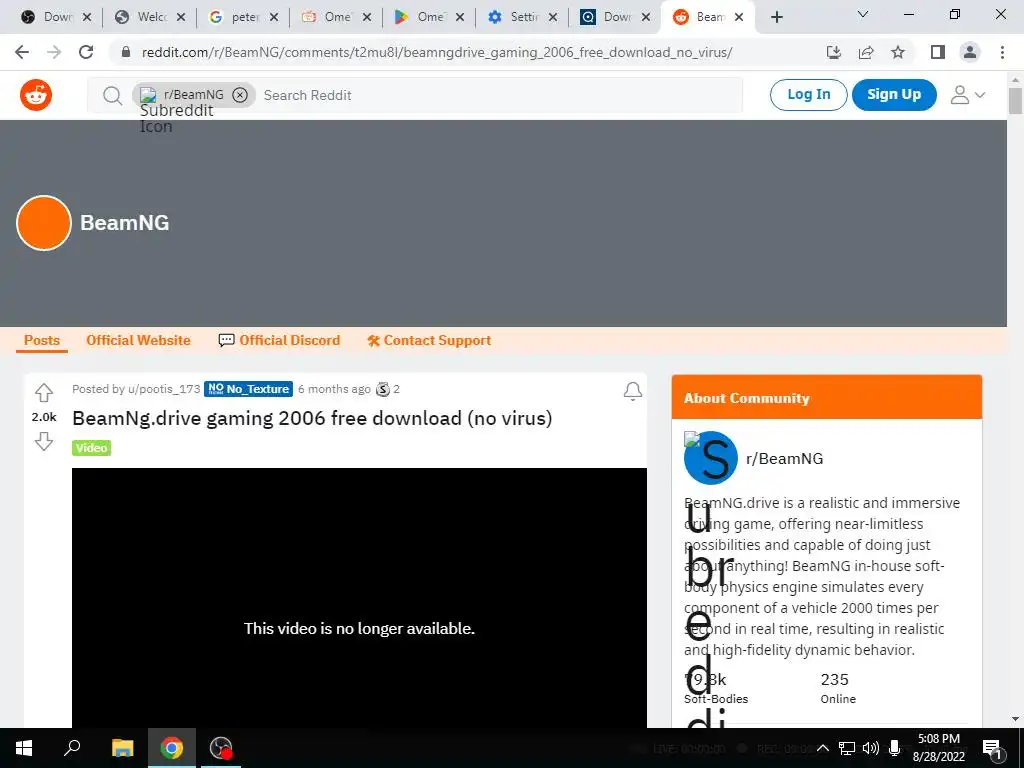
Task: Click the OBS recording taskbar icon
Action: point(221,748)
